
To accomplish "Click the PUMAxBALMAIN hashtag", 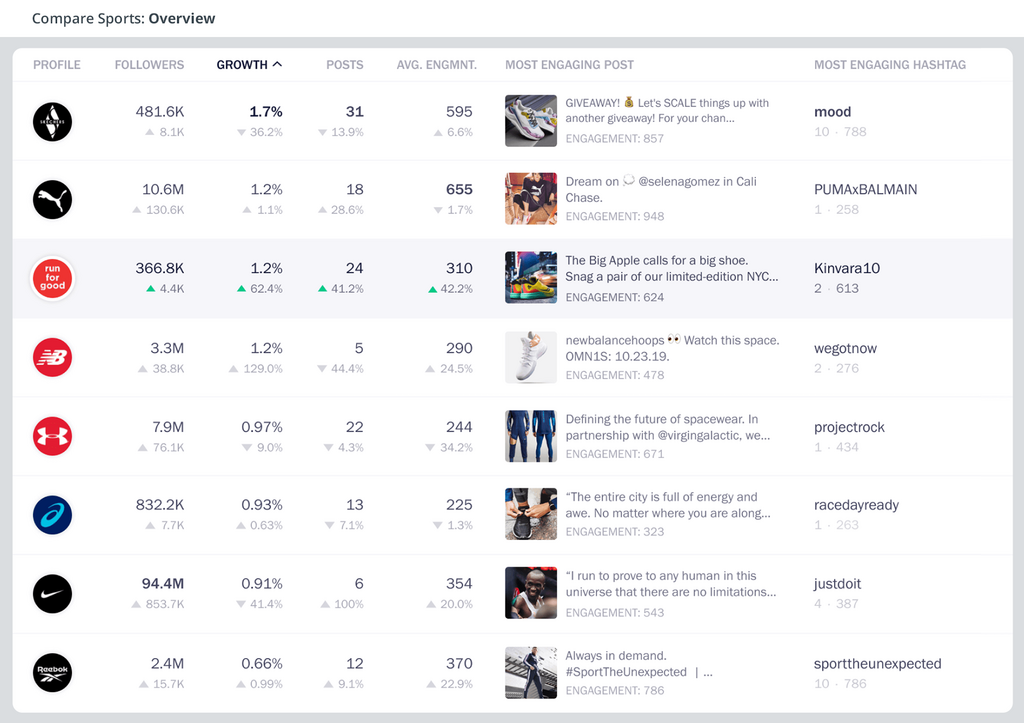I will point(865,189).
